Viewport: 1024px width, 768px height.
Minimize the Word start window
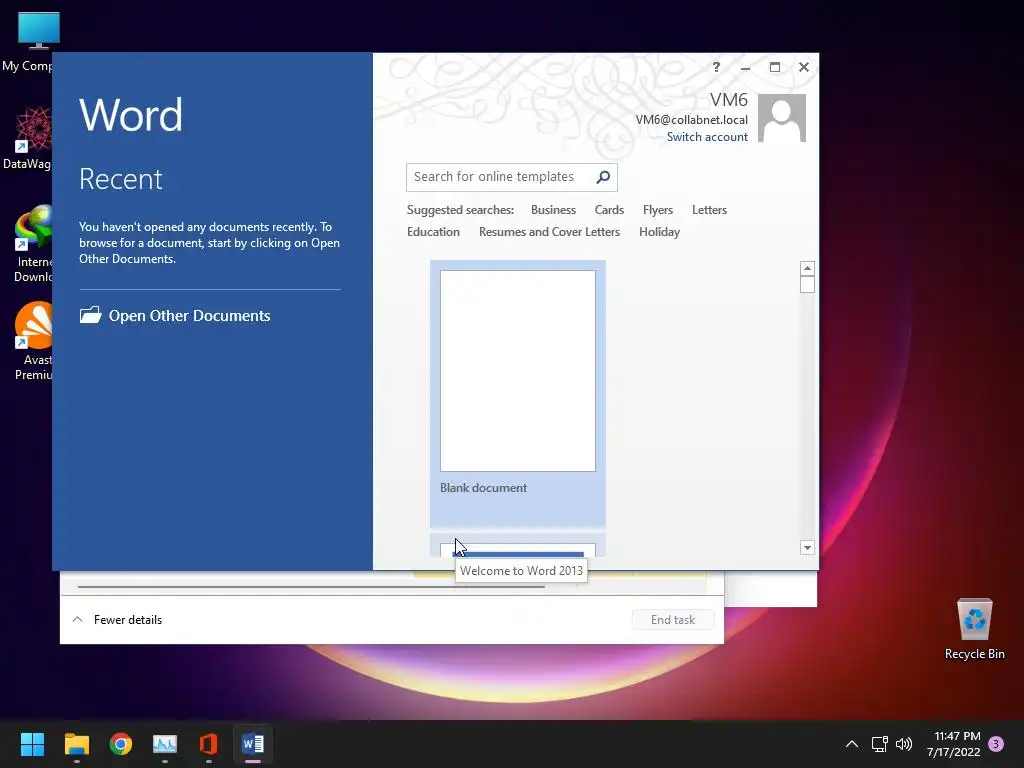[745, 67]
